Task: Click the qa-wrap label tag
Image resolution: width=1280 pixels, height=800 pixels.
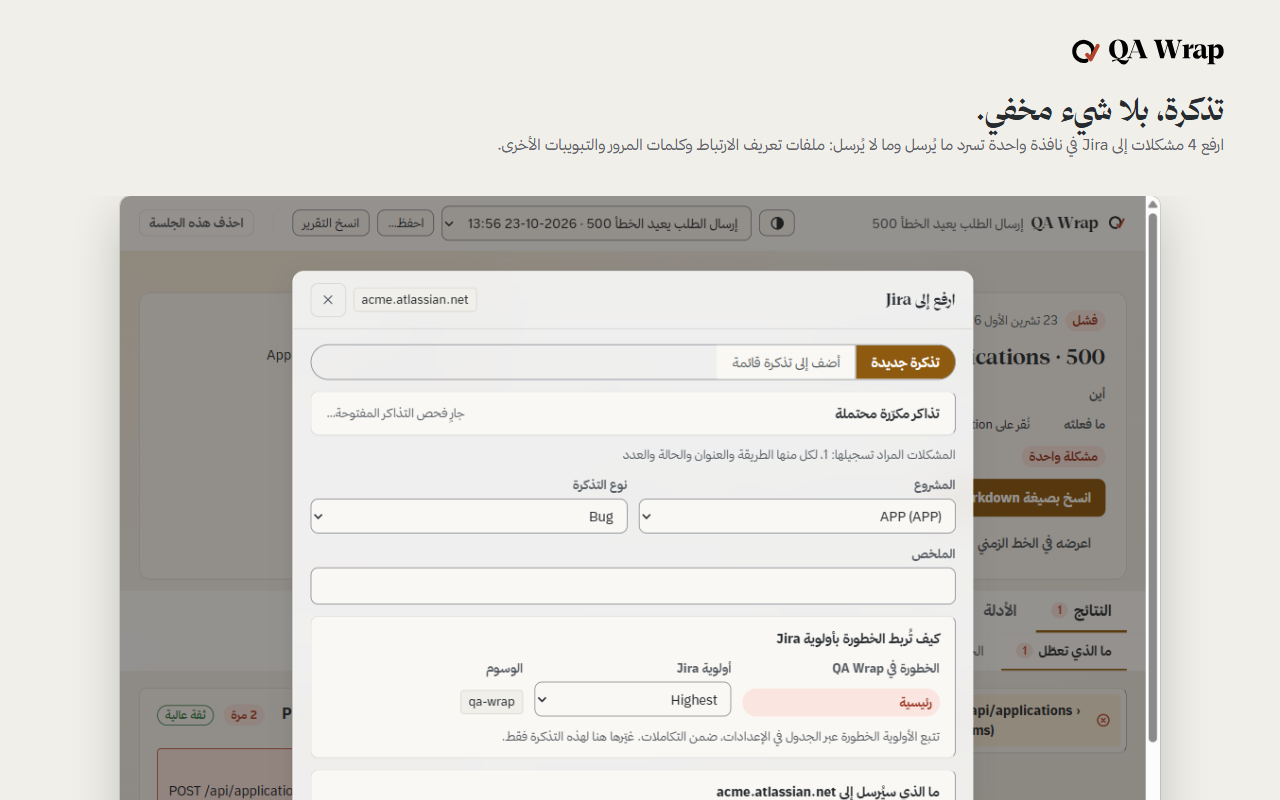Action: (x=492, y=701)
